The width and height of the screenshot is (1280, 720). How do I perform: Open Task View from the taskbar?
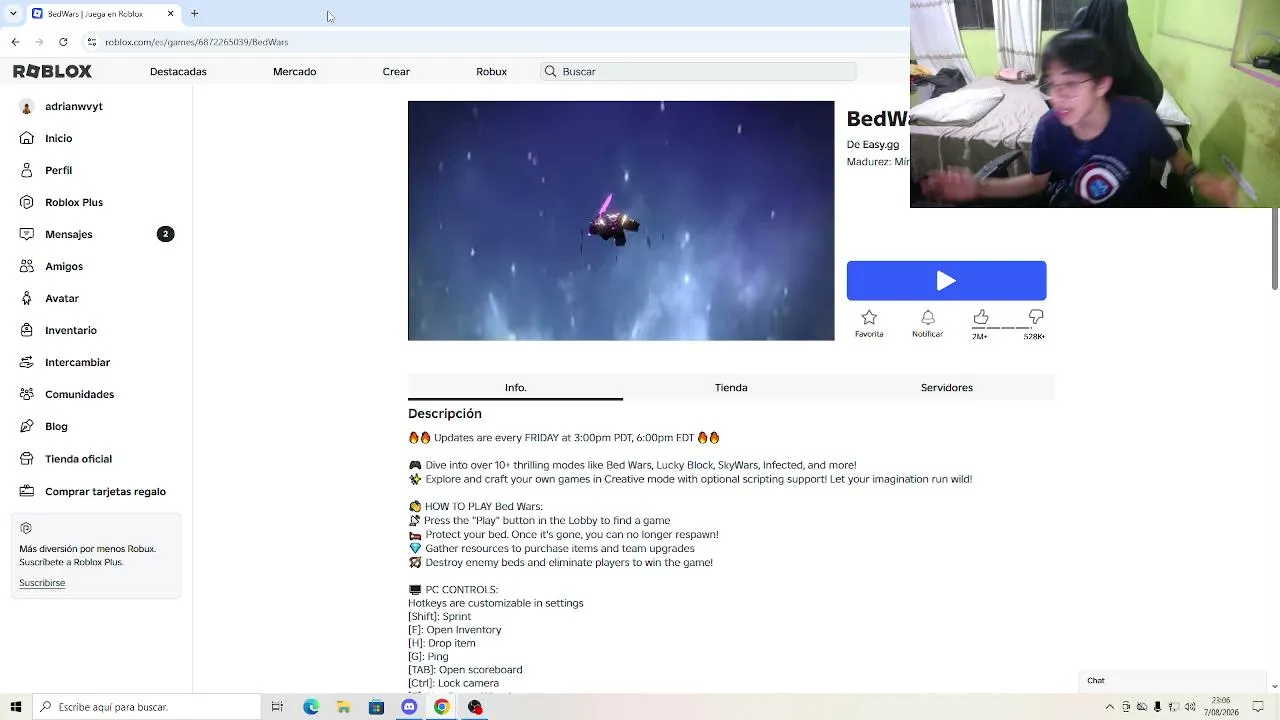pos(277,707)
